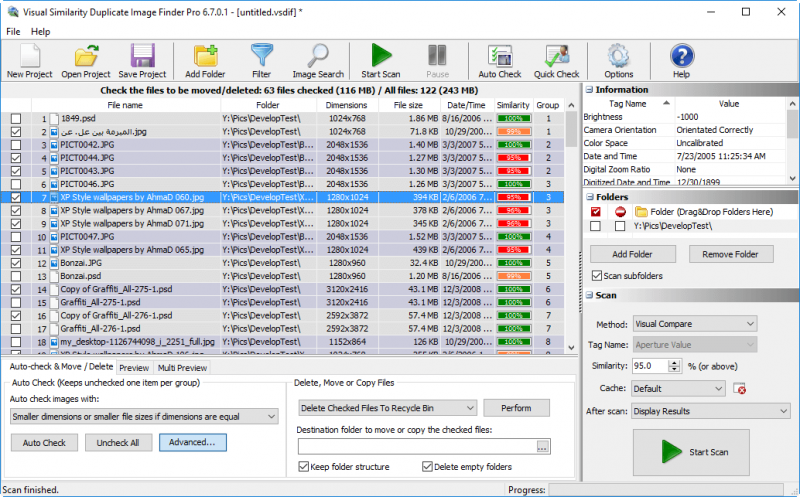This screenshot has width=800, height=497.
Task: Toggle the Delete empty folders checkbox
Action: (428, 467)
